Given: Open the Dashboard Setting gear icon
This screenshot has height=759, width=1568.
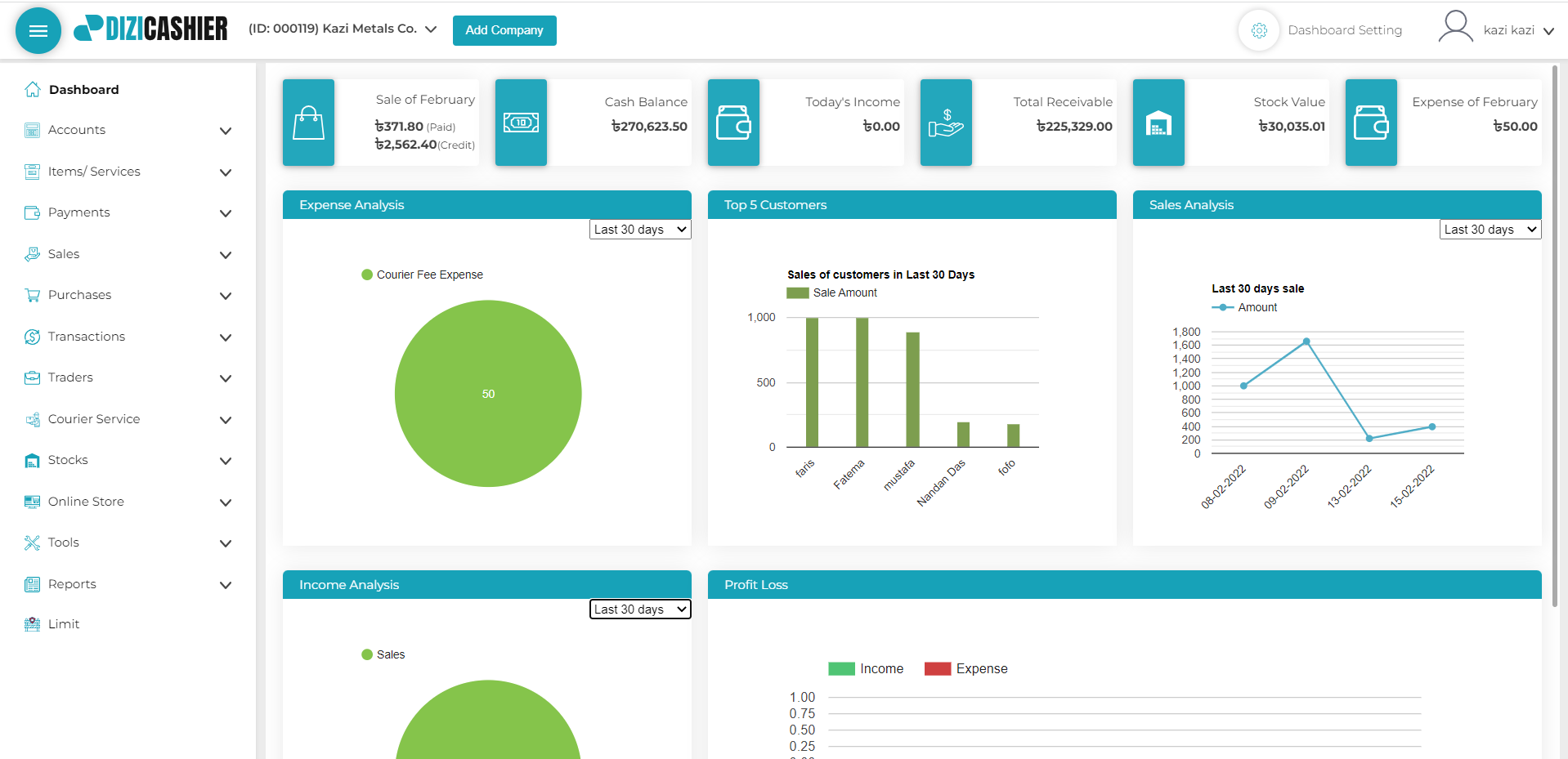Looking at the screenshot, I should (1259, 30).
